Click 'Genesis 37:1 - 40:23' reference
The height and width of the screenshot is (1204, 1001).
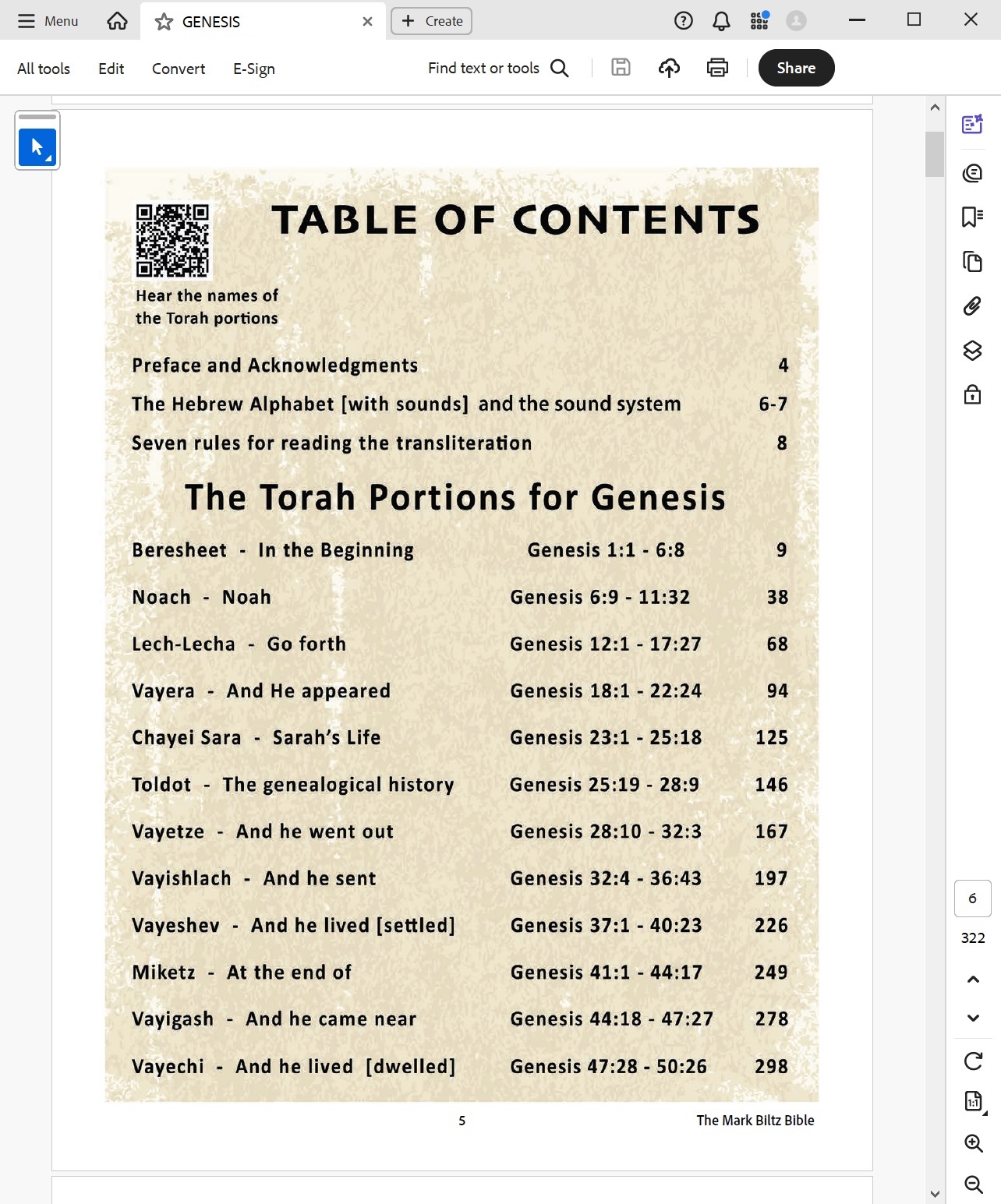(x=606, y=926)
